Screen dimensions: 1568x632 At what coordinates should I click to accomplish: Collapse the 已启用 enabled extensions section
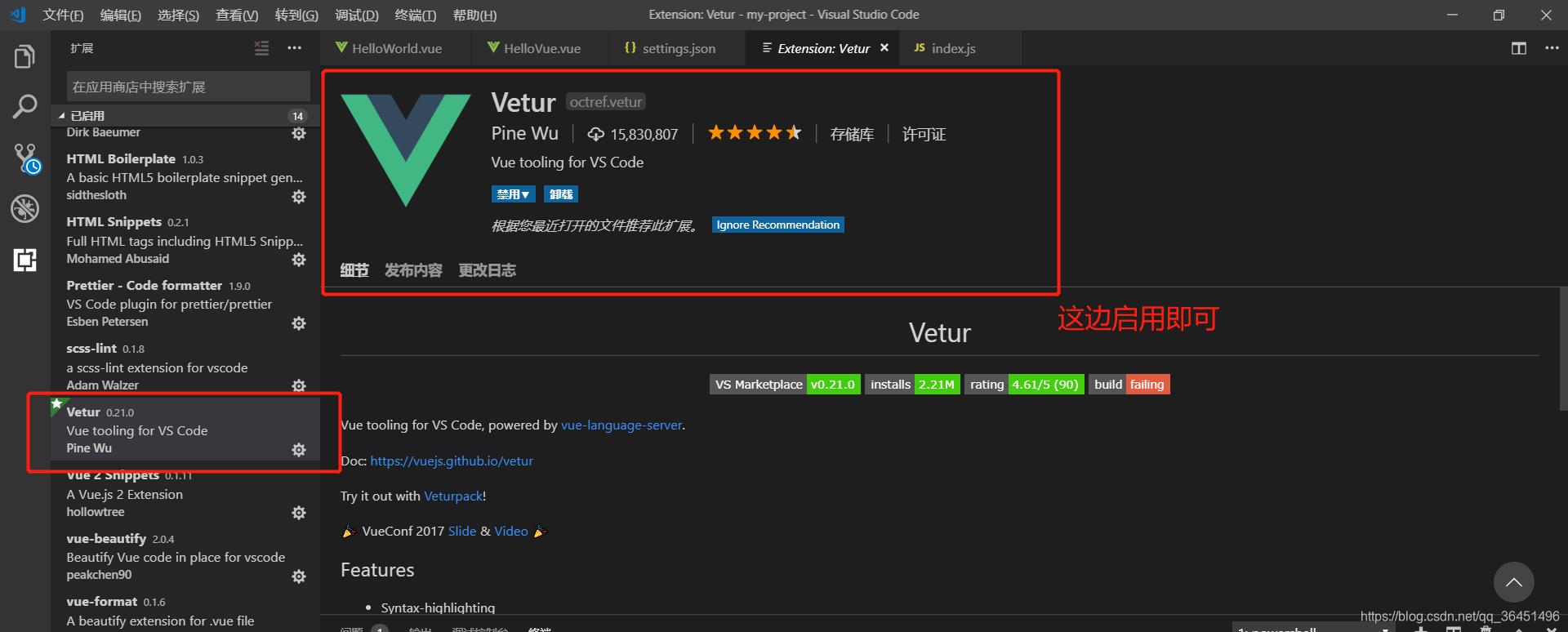pos(186,115)
